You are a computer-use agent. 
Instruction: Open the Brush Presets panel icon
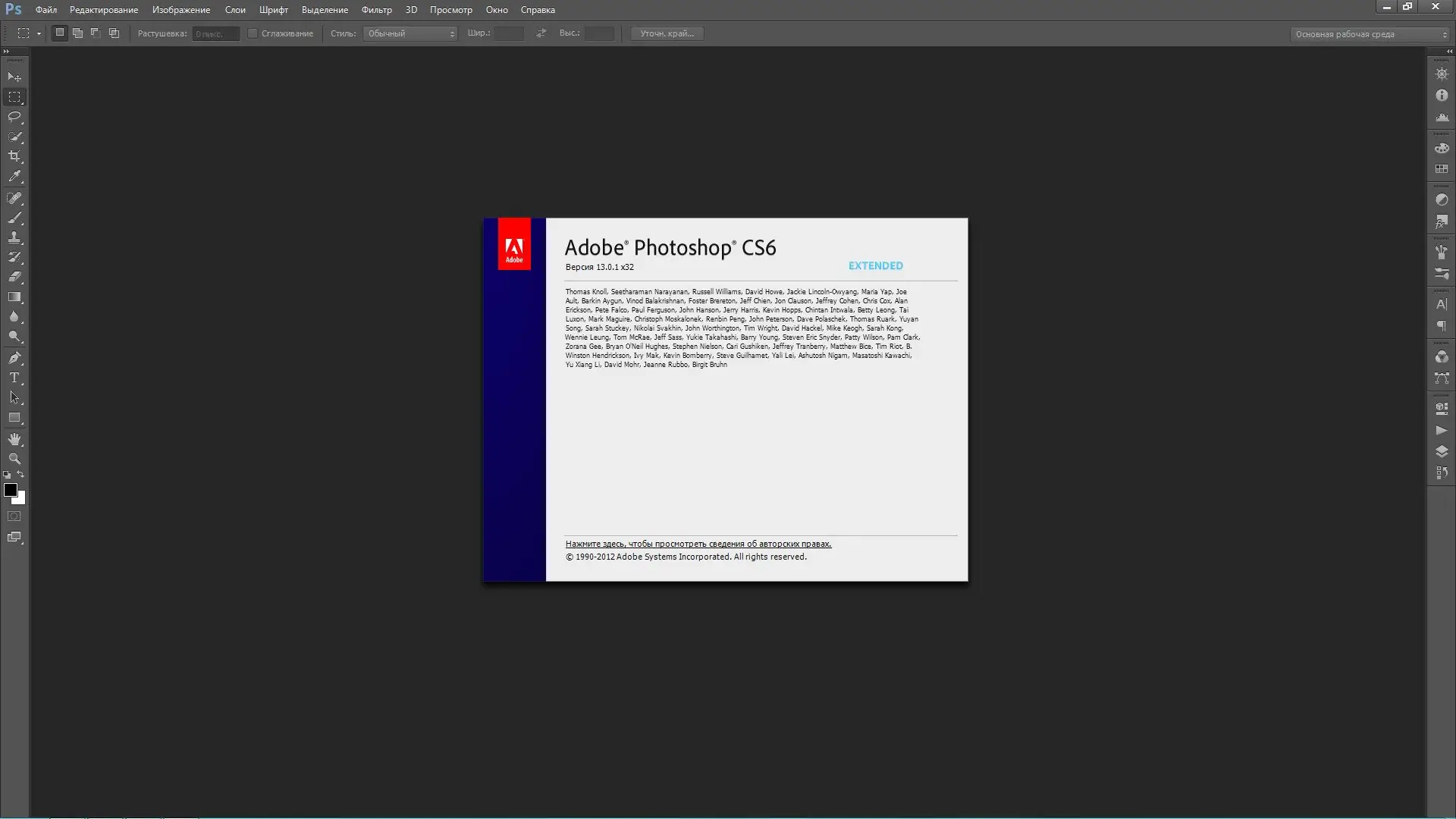[1442, 273]
